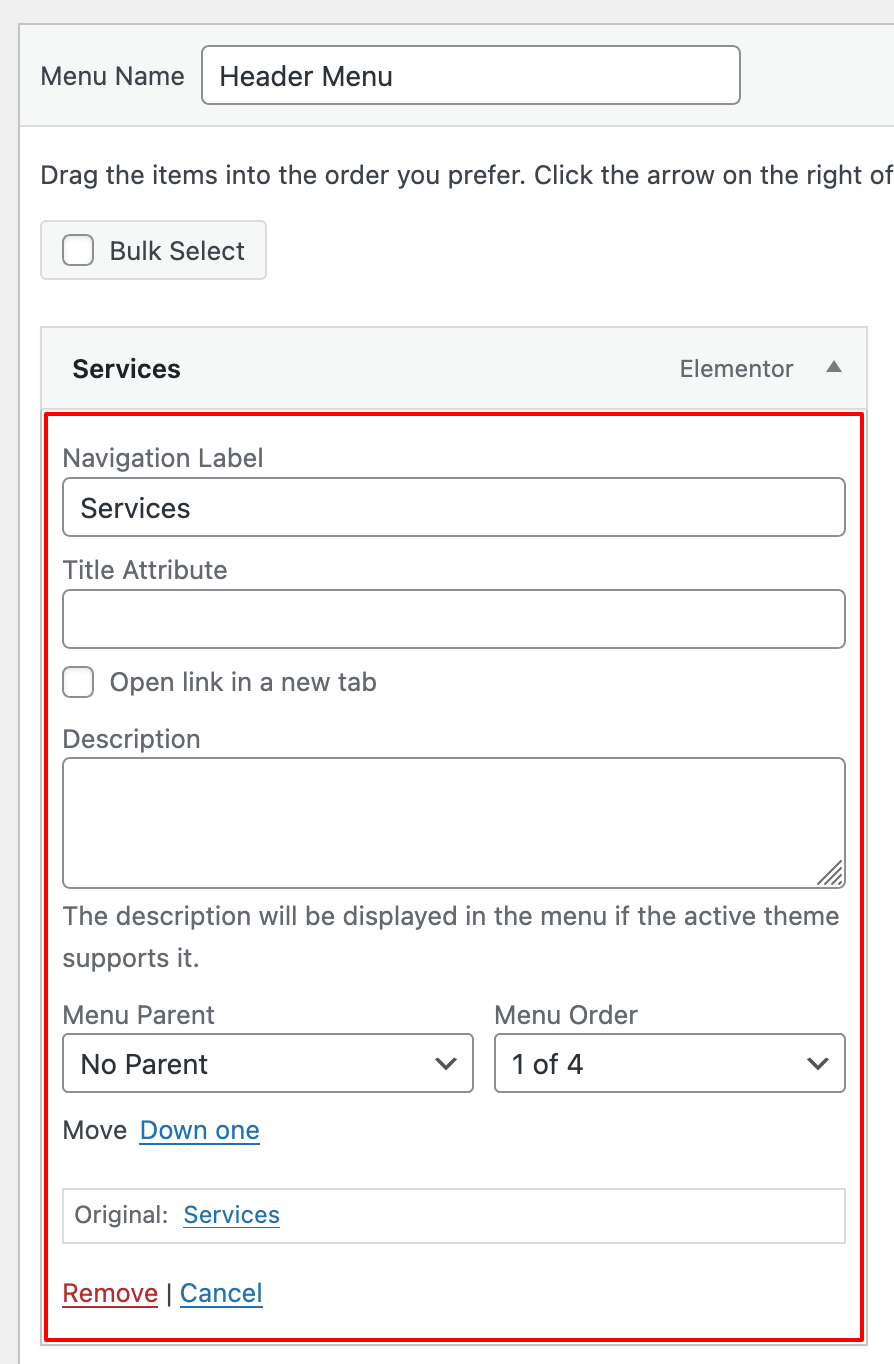Click the Description textarea resize handle

coord(831,875)
